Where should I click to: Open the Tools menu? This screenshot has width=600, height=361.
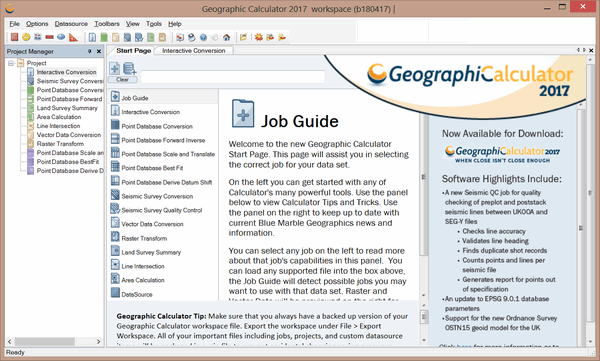[x=154, y=24]
